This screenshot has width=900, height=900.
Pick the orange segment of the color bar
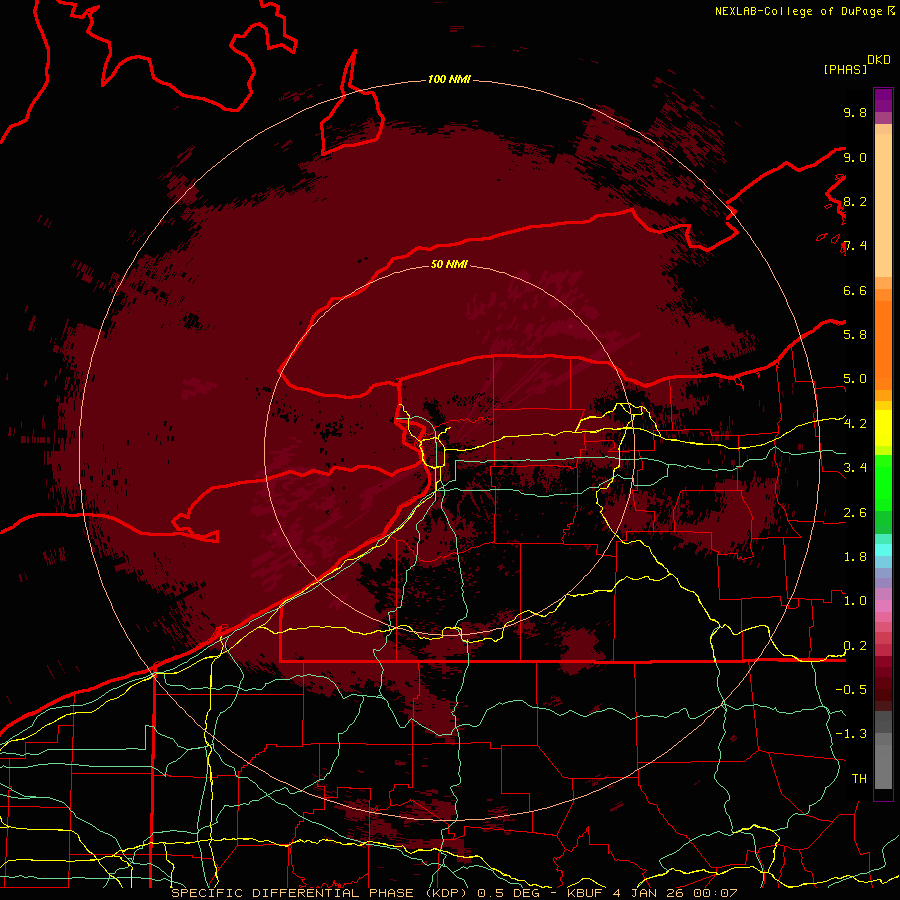click(883, 344)
